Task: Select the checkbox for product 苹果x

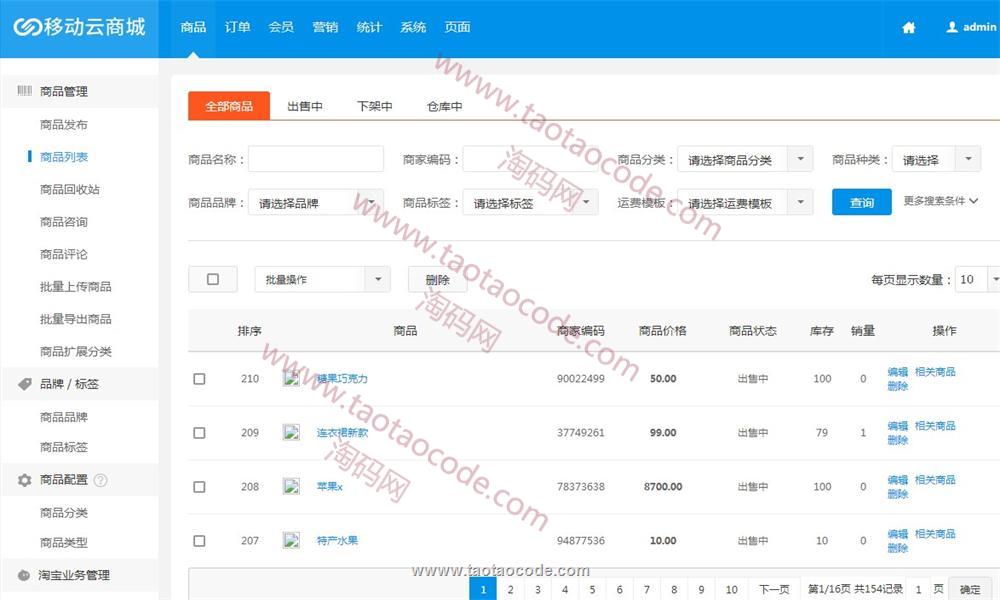Action: [199, 487]
